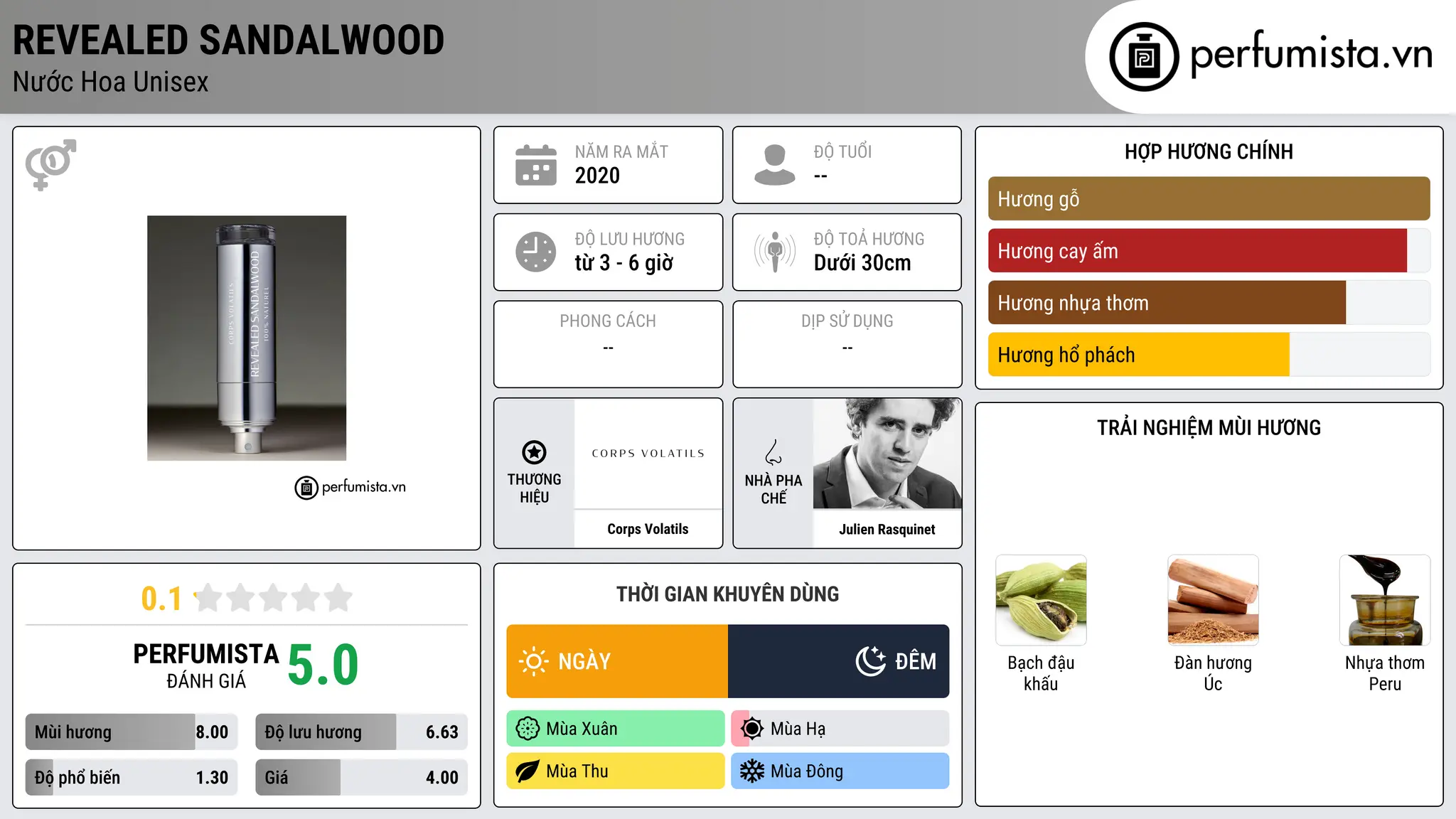Click the Mùi hương 8.00 score bar
Screen dimensions: 1456x819
click(x=132, y=732)
